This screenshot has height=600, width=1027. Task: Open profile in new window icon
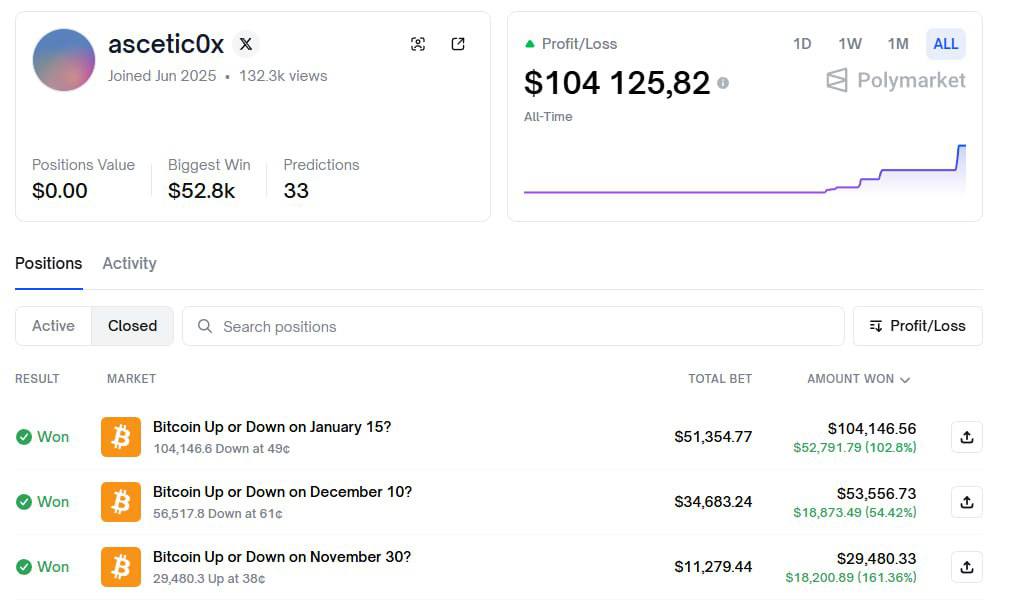point(458,44)
